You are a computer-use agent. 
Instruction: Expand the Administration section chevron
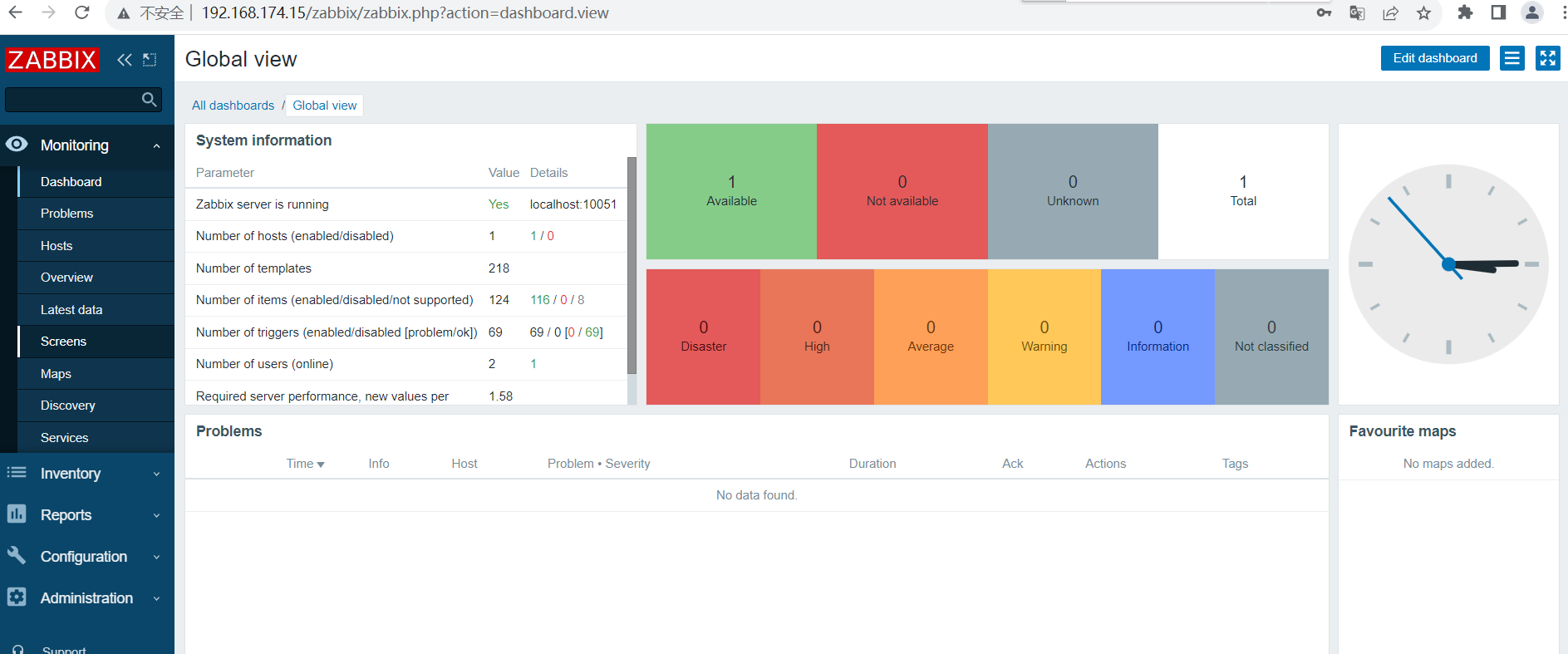(156, 598)
